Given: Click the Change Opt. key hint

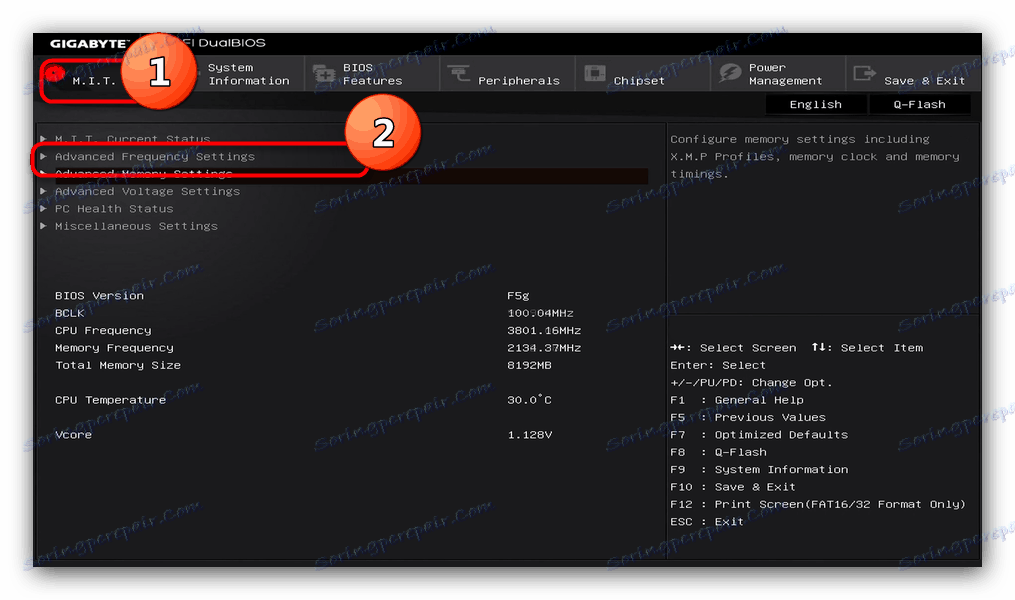Looking at the screenshot, I should [751, 383].
